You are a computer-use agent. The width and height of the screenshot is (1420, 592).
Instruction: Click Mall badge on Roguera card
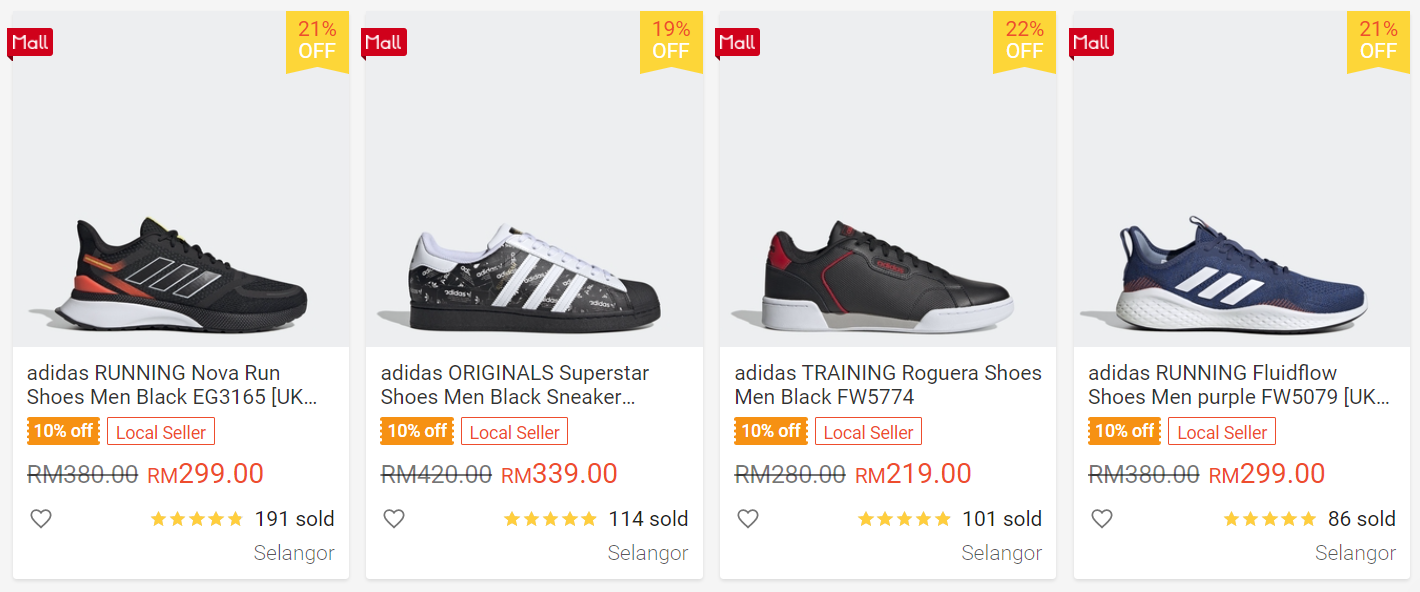pyautogui.click(x=737, y=42)
